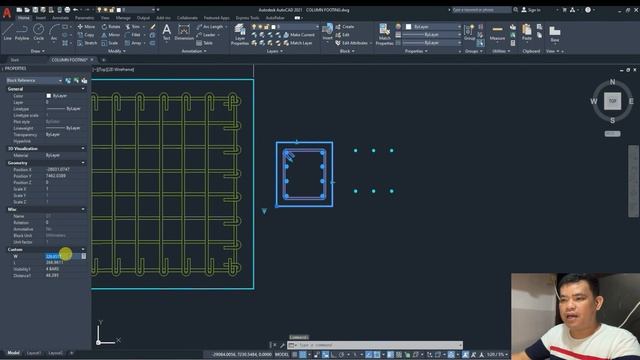Screen dimensions: 640x360
Task: Select the Circle tool
Action: [x=38, y=32]
